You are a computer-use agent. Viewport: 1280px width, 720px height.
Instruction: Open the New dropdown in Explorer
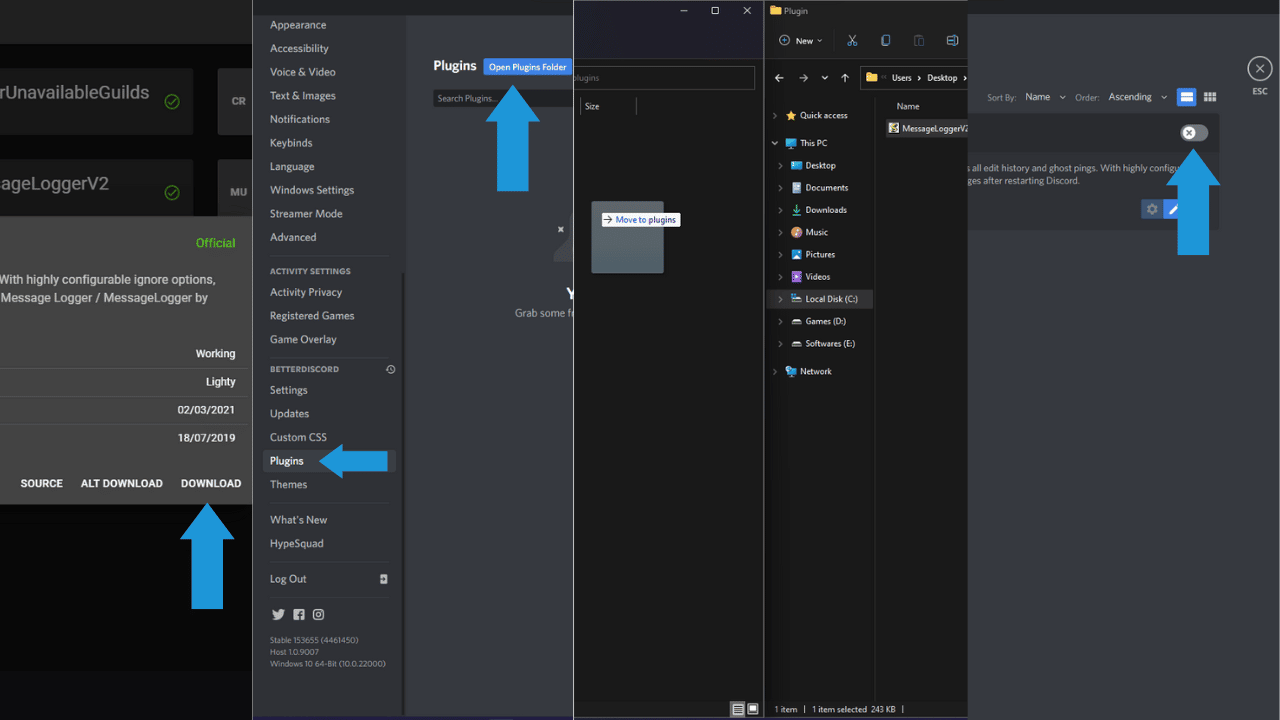pos(800,41)
